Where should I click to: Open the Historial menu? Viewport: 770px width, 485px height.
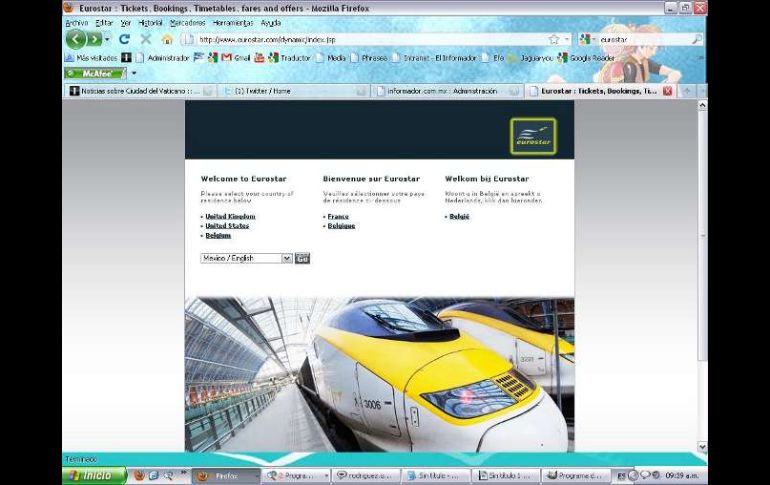150,22
